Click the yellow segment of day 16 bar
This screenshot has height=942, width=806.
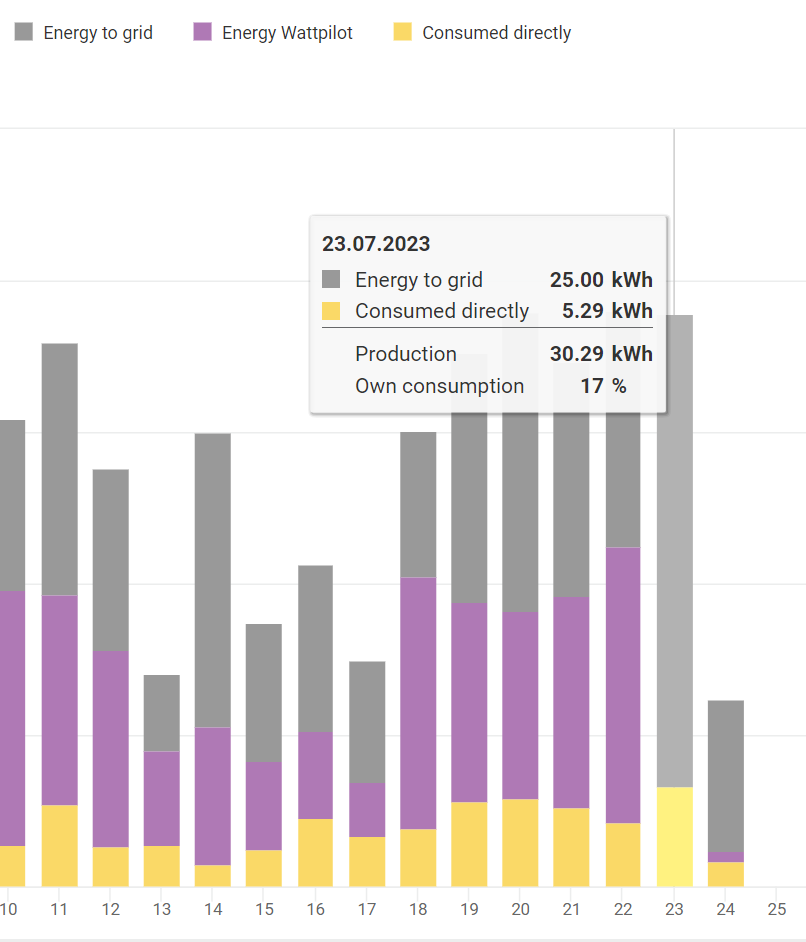coord(315,852)
